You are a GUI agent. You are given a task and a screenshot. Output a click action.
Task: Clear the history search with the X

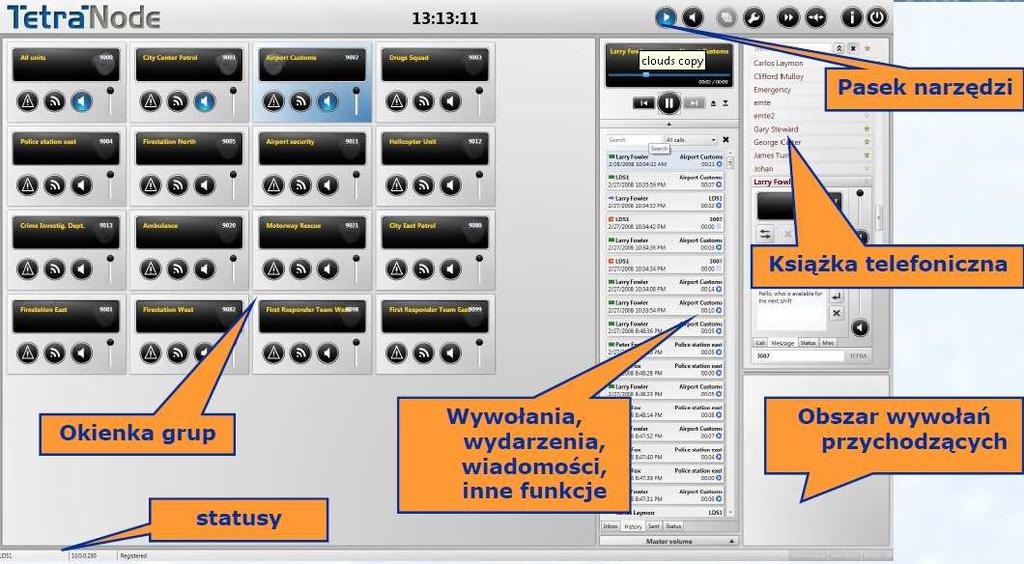click(726, 140)
